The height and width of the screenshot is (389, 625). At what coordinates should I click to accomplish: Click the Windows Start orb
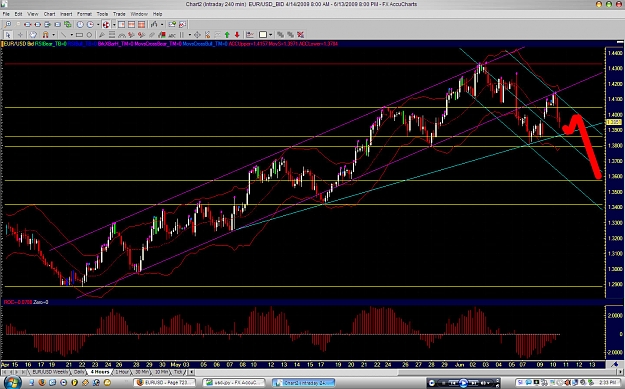tap(13, 383)
